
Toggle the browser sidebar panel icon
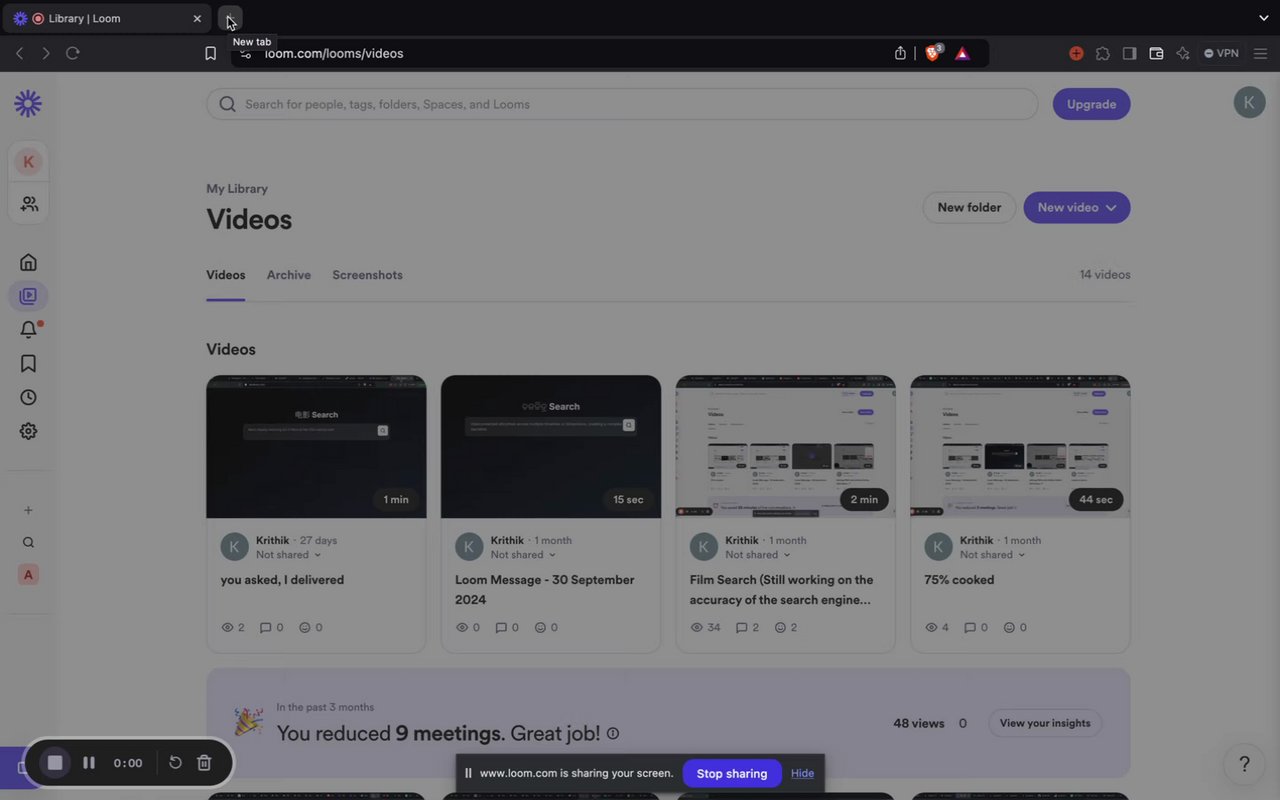1129,53
